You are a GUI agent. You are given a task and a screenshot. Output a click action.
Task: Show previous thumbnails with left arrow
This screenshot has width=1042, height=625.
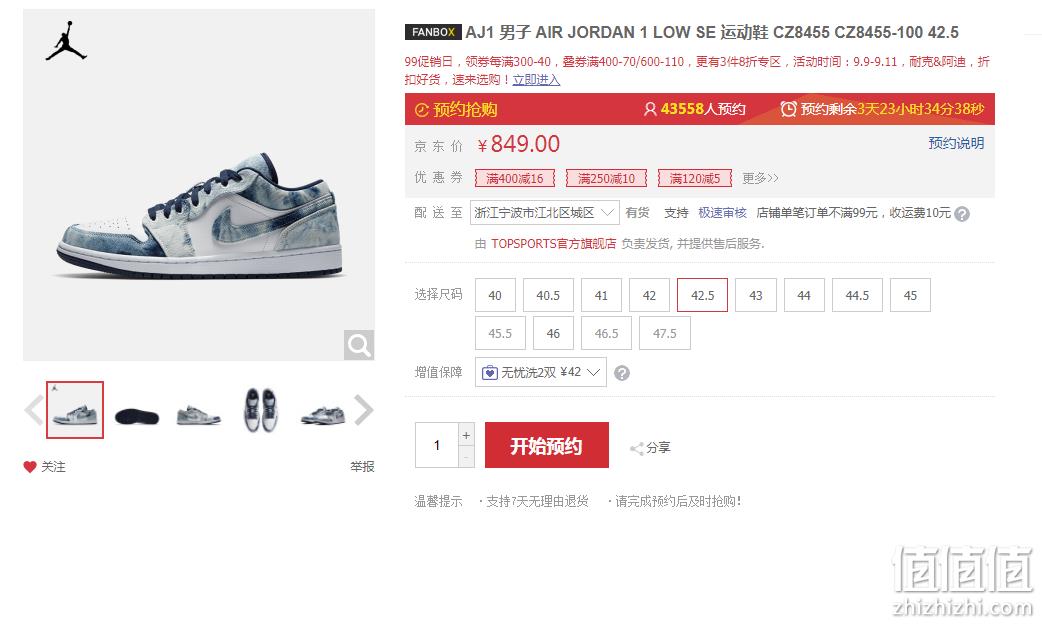pyautogui.click(x=34, y=410)
